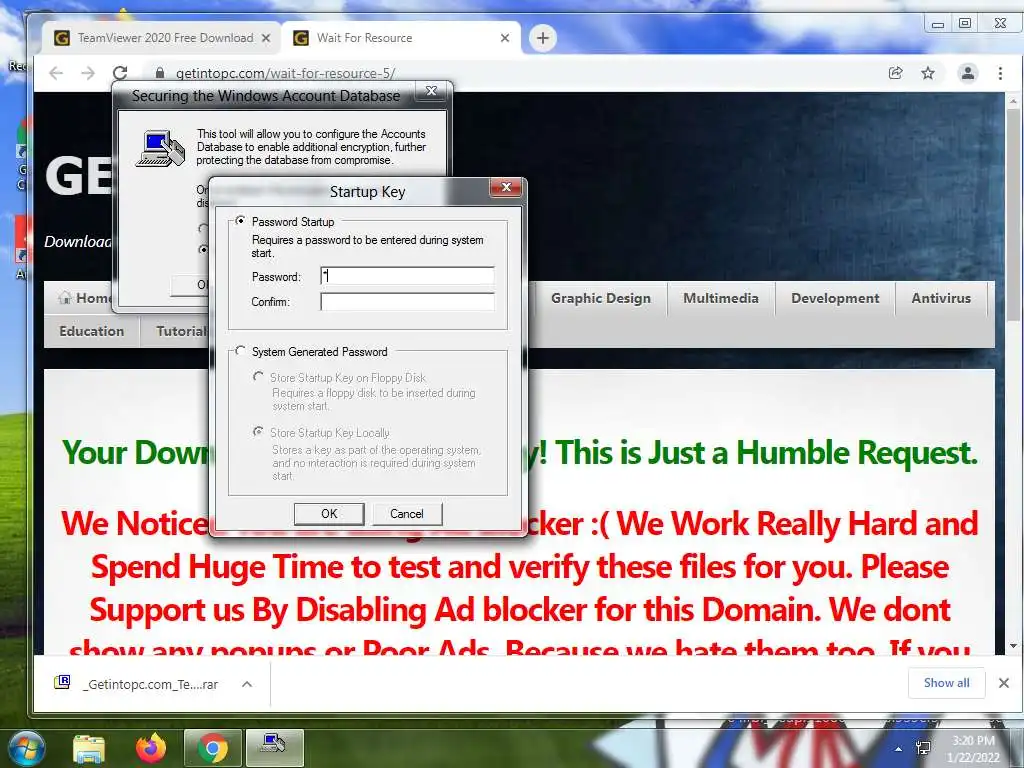Click the share page icon in address bar

click(896, 73)
